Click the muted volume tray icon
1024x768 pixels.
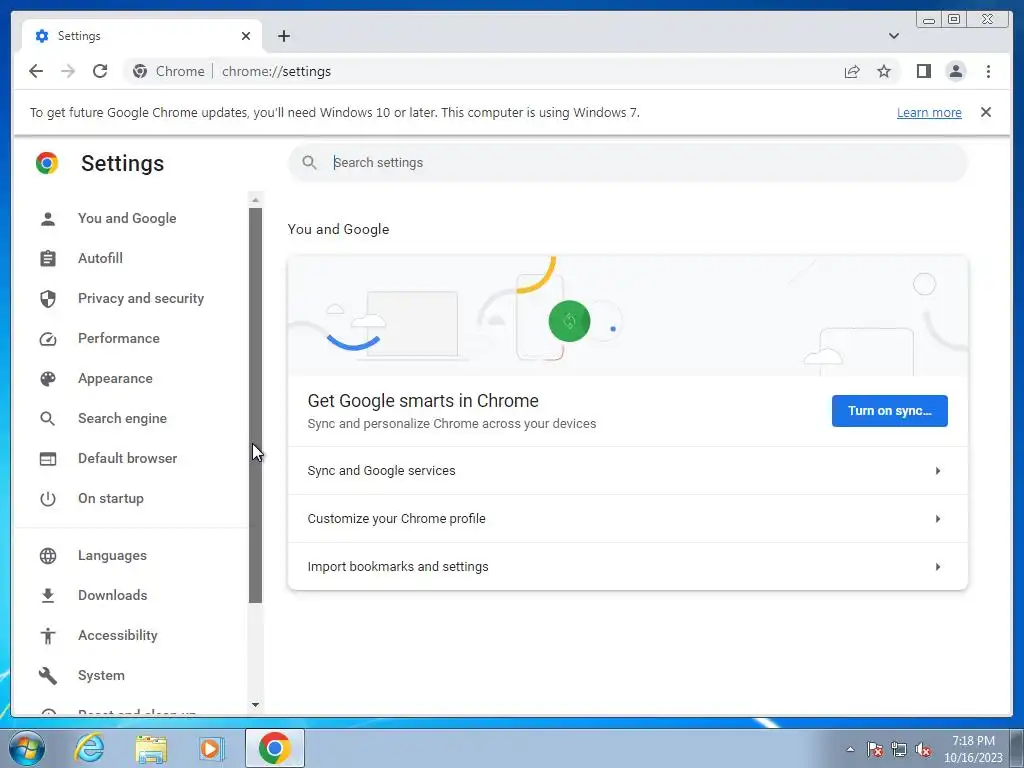[923, 749]
